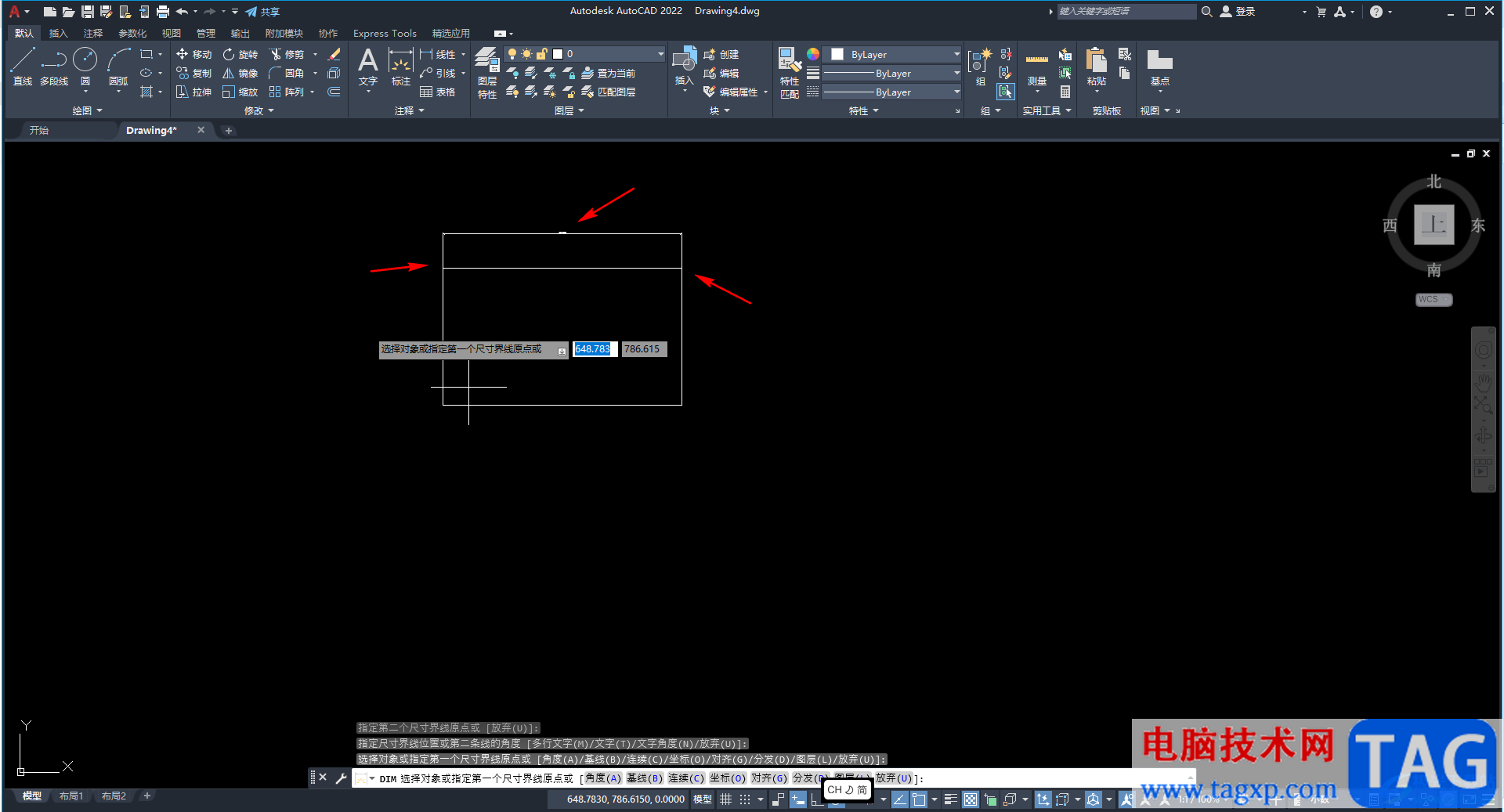The width and height of the screenshot is (1504, 812).
Task: Toggle 2D object snap in status bar
Action: [919, 799]
